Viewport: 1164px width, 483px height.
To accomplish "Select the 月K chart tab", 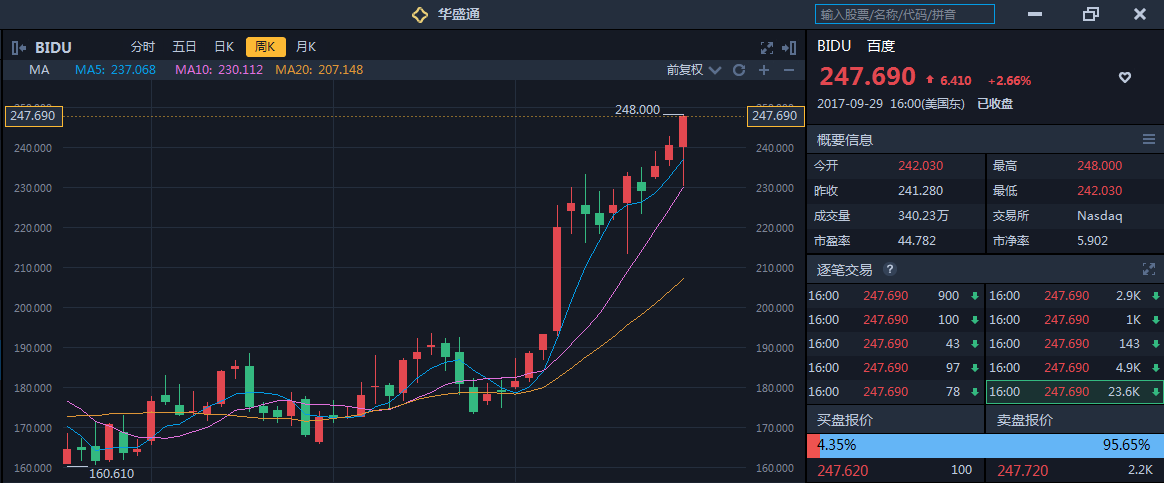I will [x=305, y=47].
